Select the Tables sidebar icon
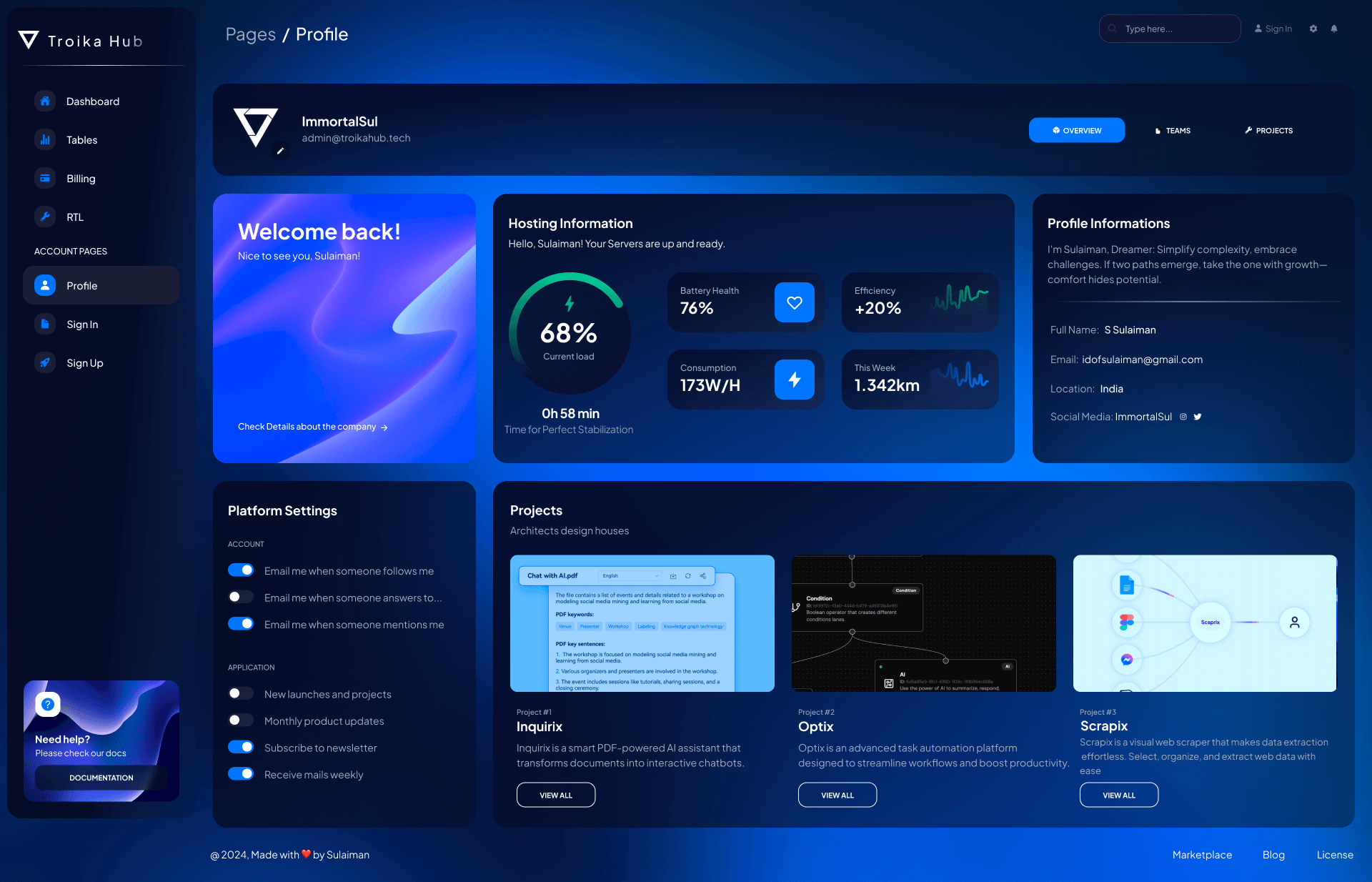Image resolution: width=1372 pixels, height=882 pixels. click(x=44, y=139)
